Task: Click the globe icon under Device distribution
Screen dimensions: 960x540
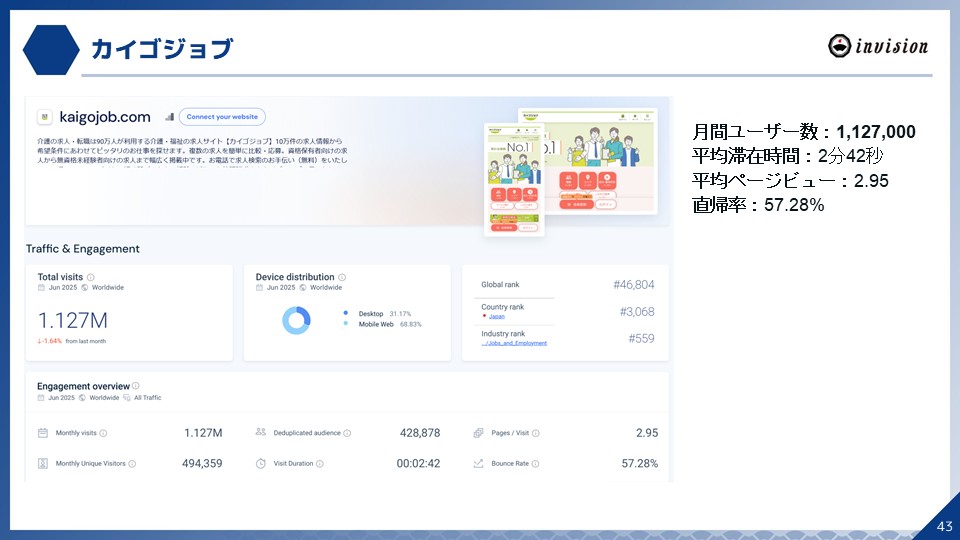Action: coord(303,288)
